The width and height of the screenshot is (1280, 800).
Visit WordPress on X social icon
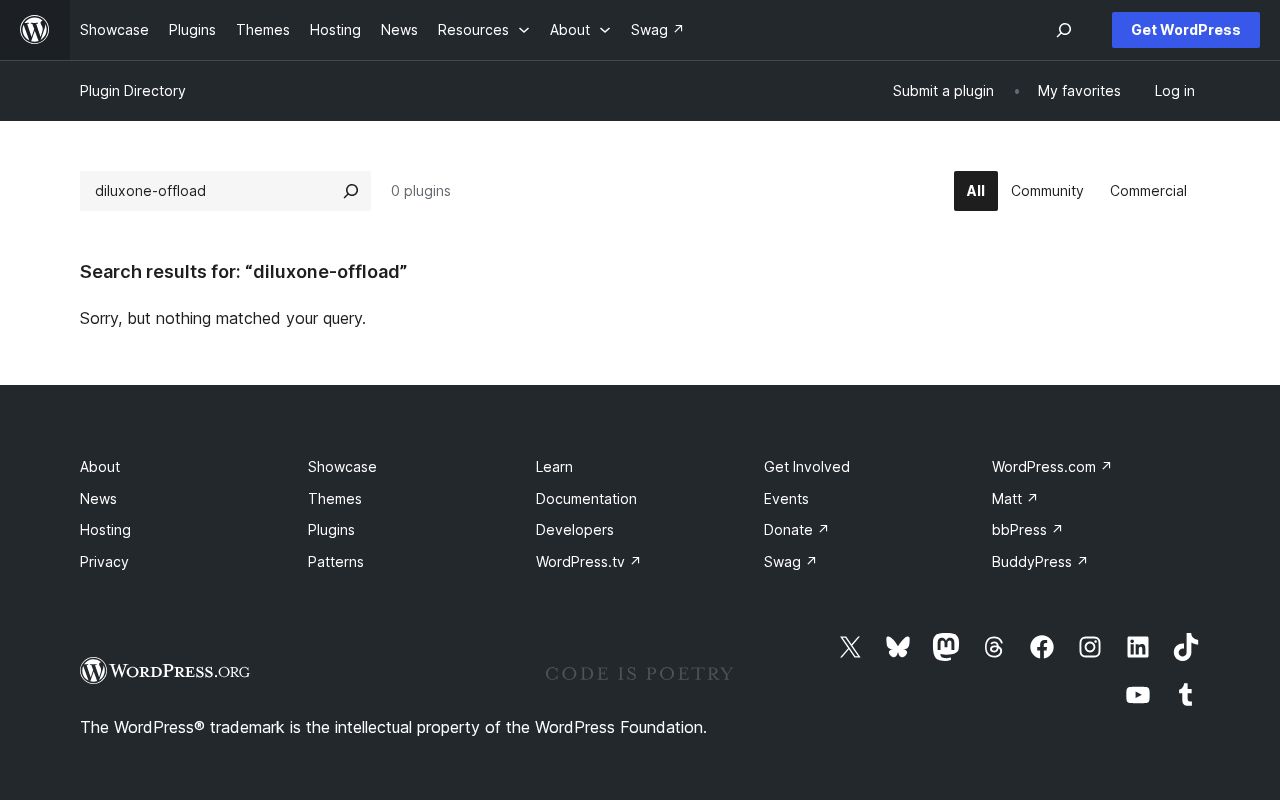tap(850, 647)
